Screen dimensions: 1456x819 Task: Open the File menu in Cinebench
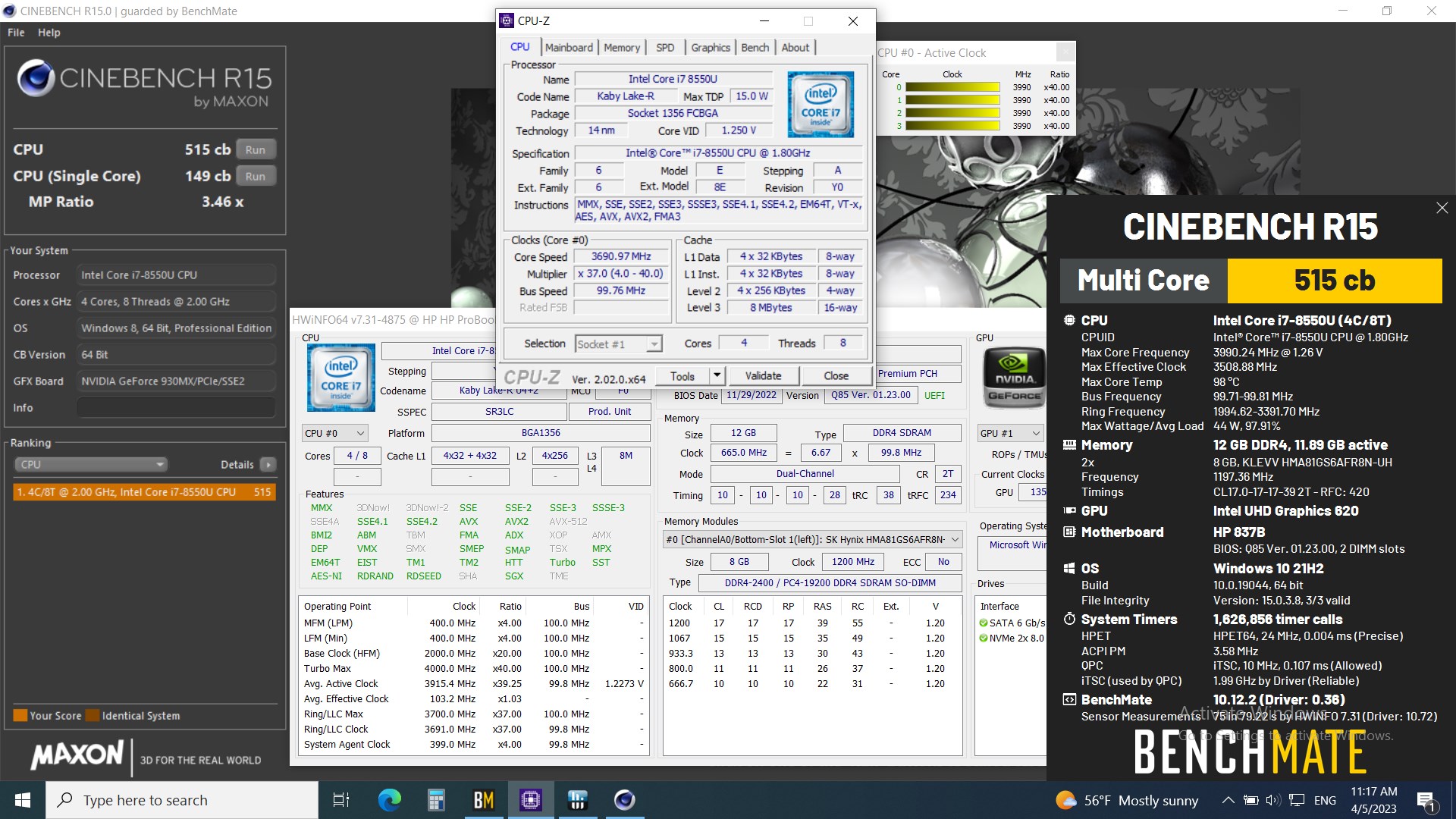[16, 33]
